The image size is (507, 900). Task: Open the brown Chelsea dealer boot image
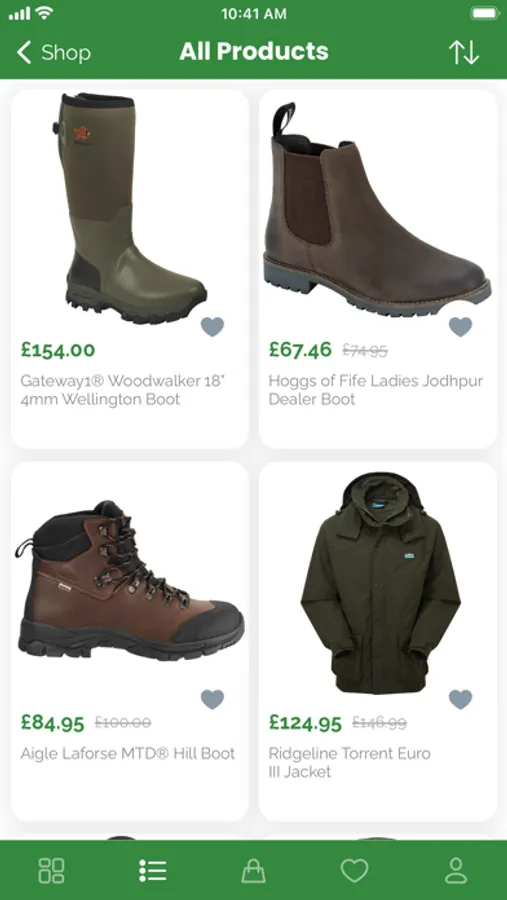click(x=377, y=210)
